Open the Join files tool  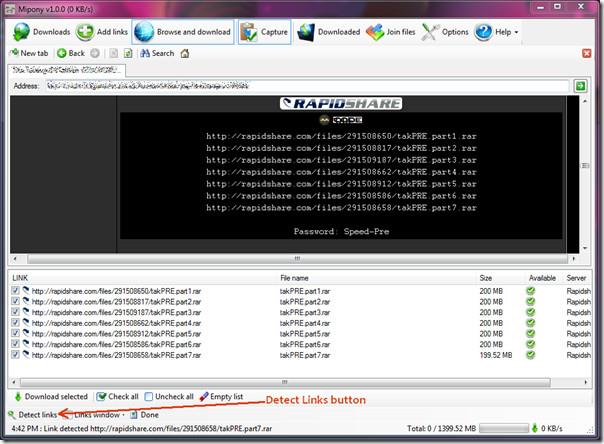click(391, 32)
